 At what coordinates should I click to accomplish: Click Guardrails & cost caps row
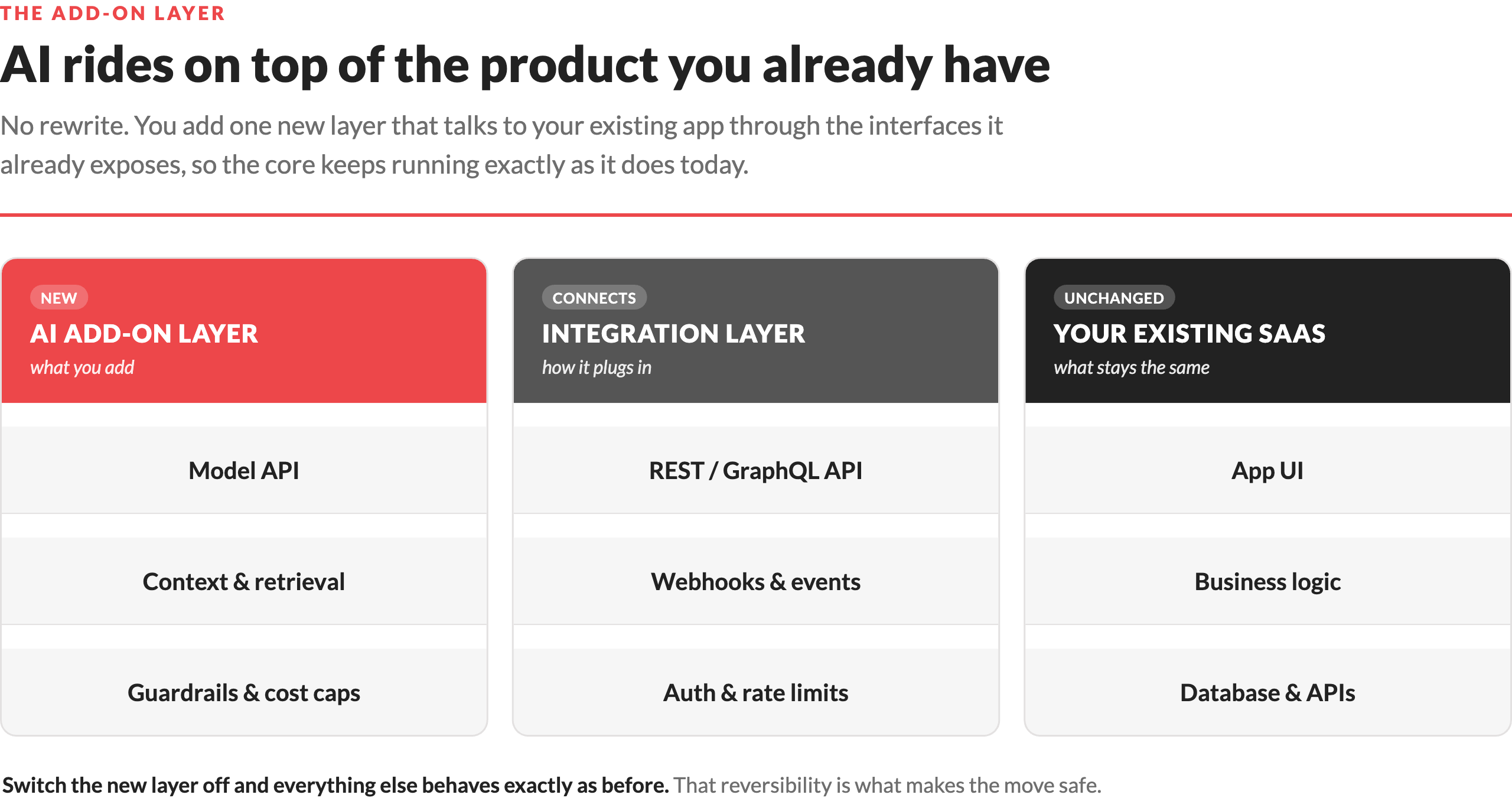[x=244, y=692]
